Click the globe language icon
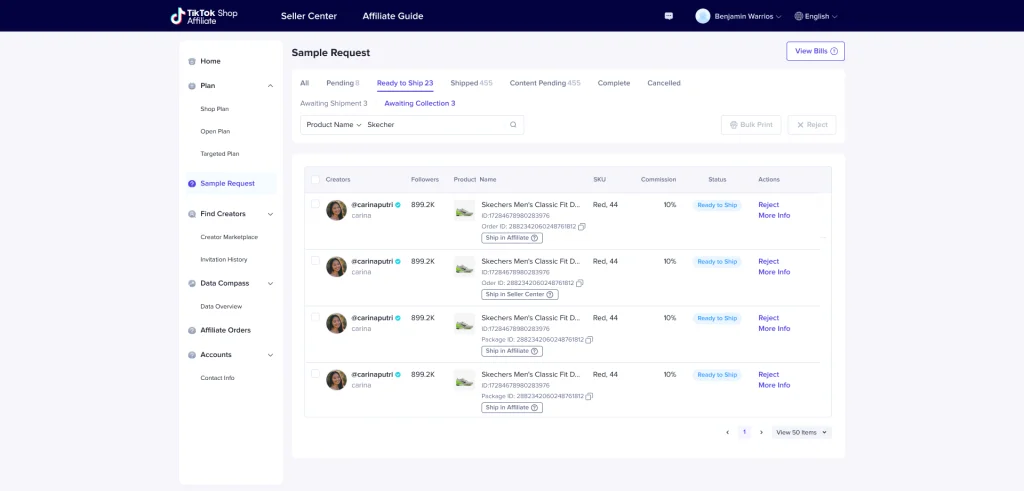1024x491 pixels. coord(798,16)
